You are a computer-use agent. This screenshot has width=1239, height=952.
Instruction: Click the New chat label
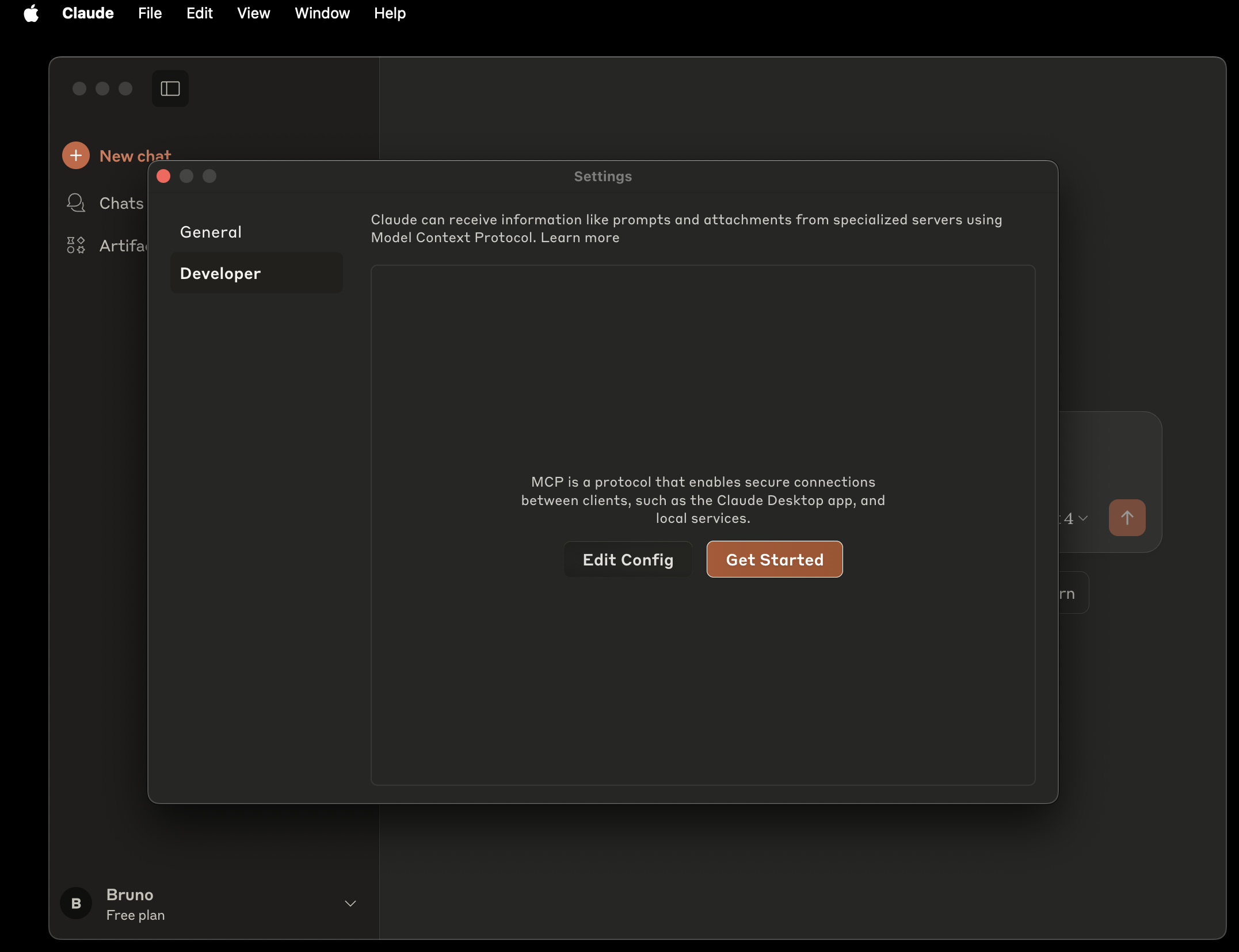[x=135, y=156]
